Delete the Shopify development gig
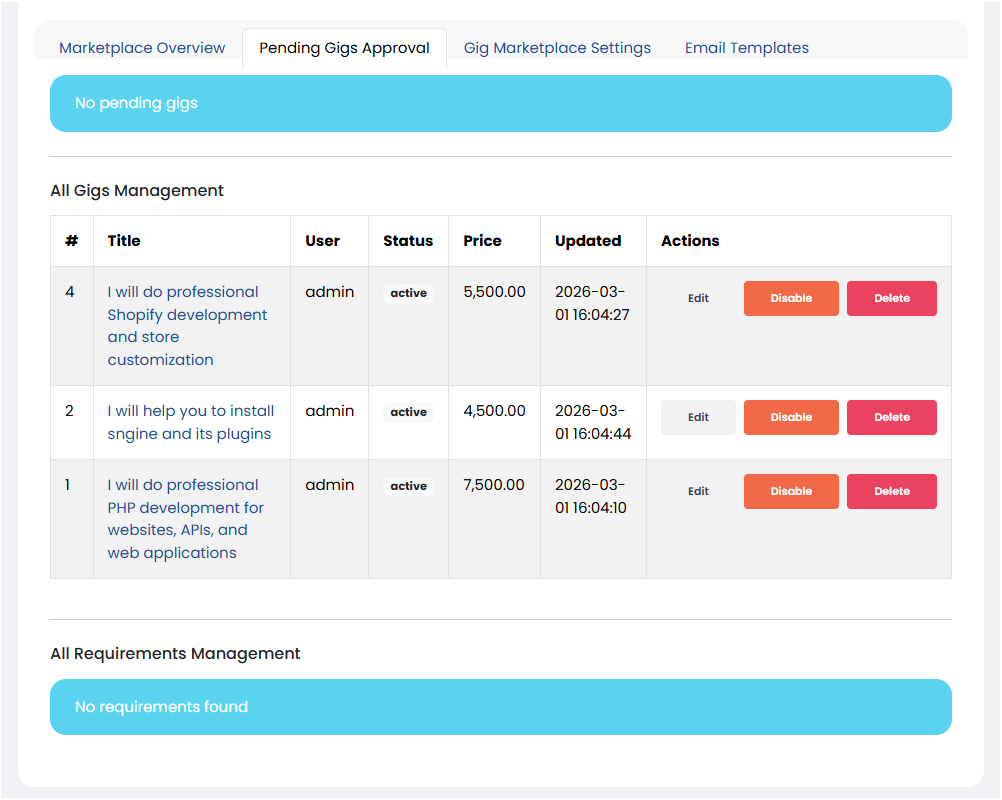Screen dimensions: 1002x800 tap(892, 298)
